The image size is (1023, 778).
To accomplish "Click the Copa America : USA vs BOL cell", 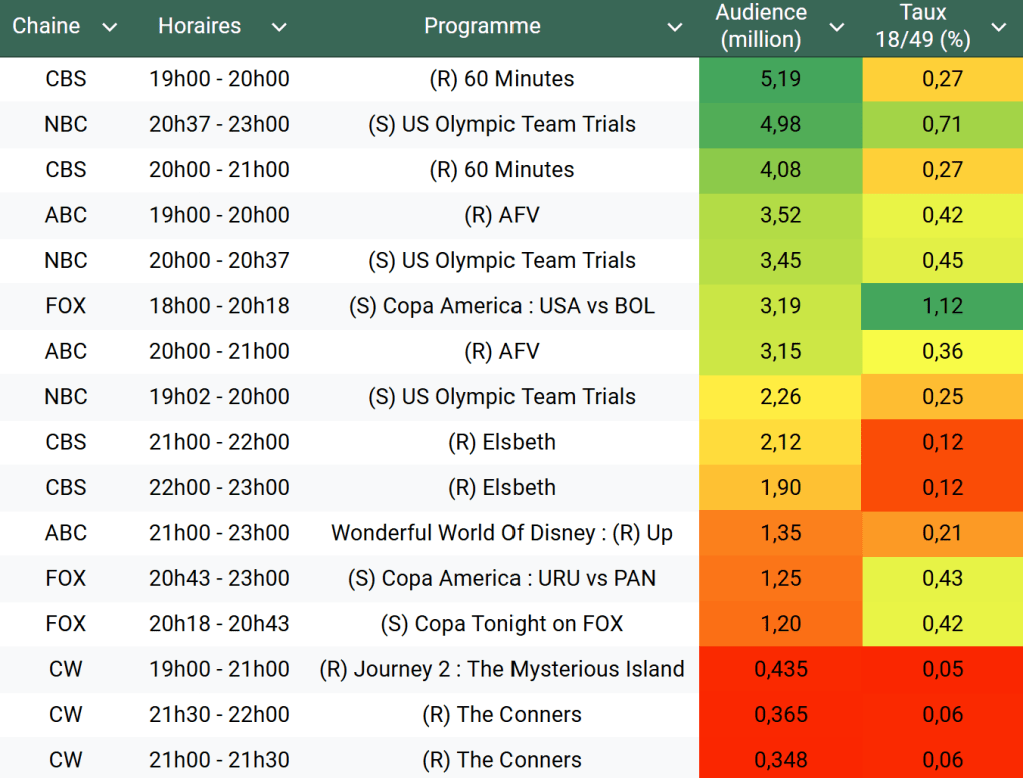I will pyautogui.click(x=502, y=306).
